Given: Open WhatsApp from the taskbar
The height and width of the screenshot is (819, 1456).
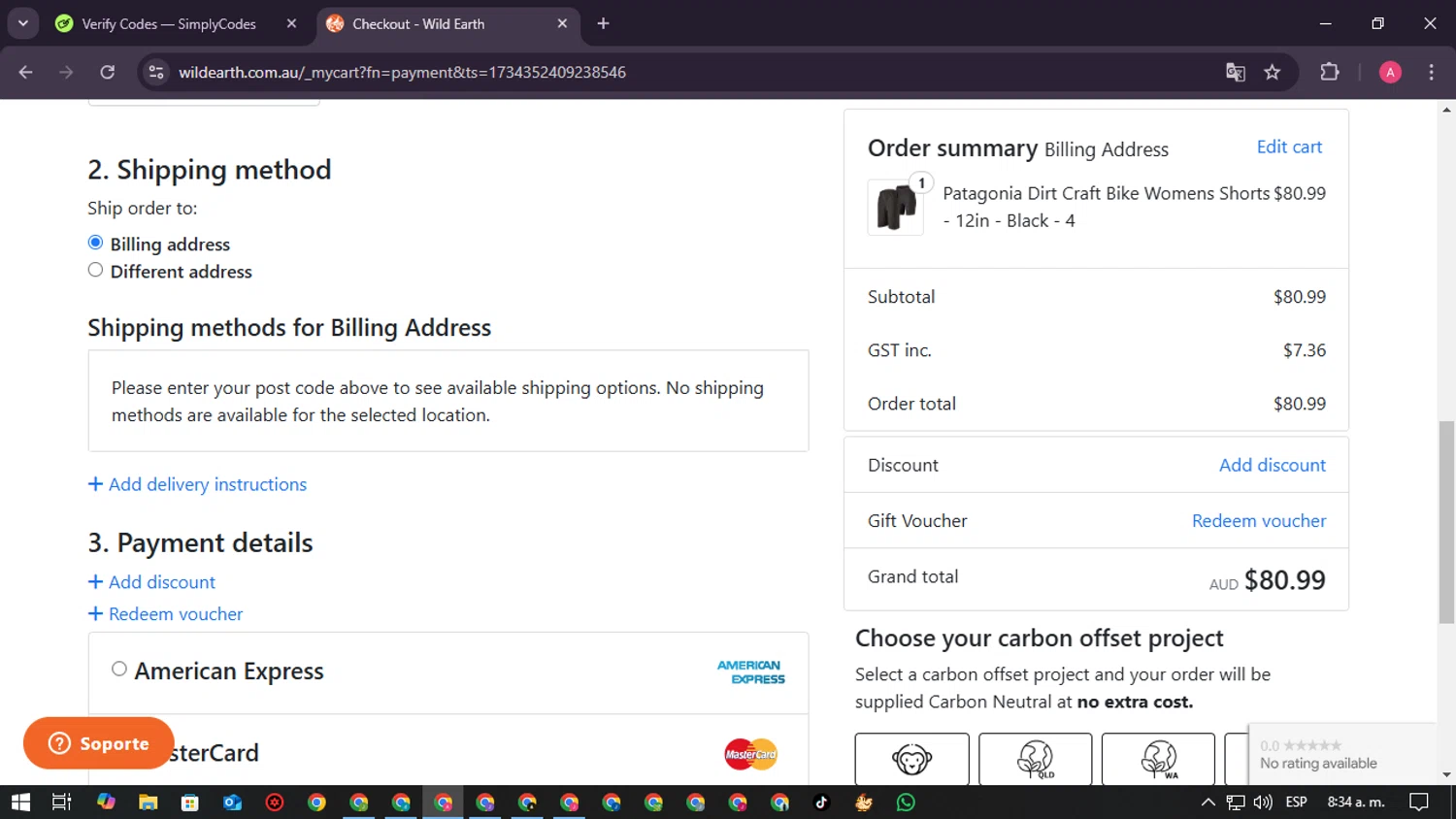Looking at the screenshot, I should [906, 803].
